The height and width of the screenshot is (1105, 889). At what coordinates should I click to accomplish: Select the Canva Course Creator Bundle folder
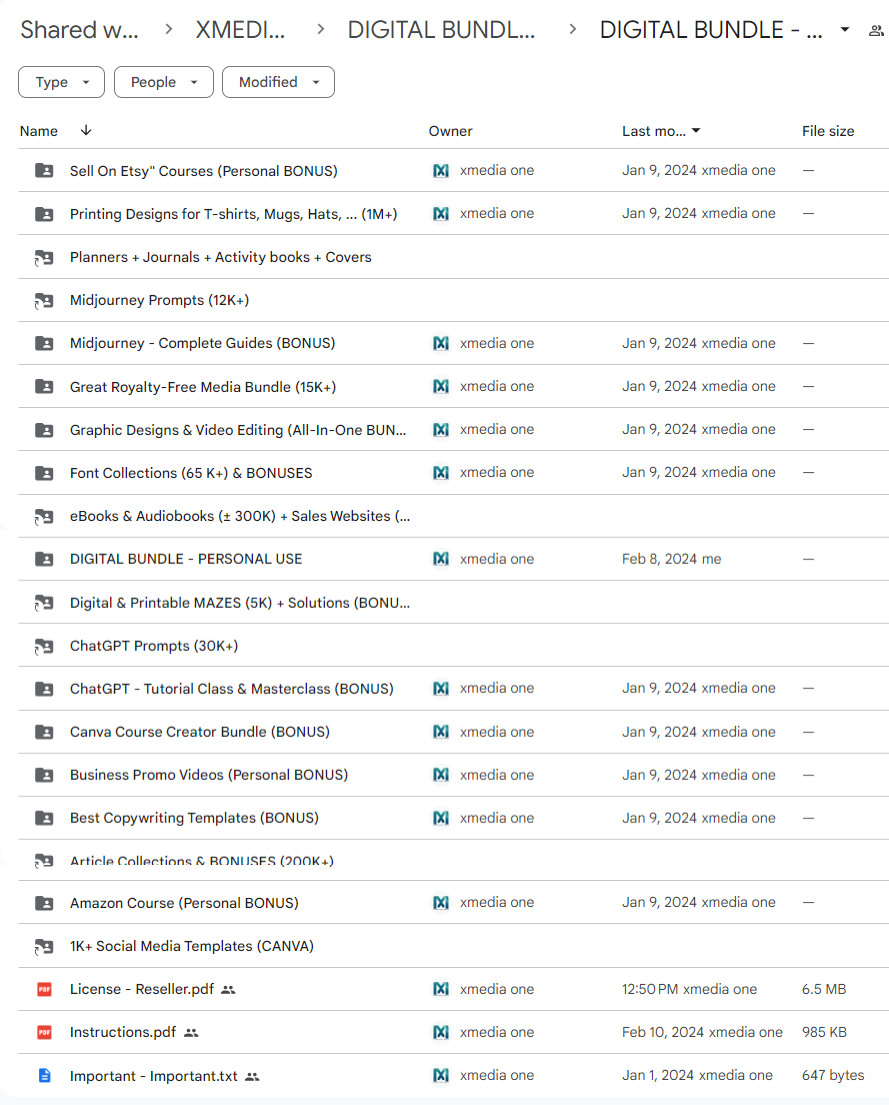coord(199,732)
